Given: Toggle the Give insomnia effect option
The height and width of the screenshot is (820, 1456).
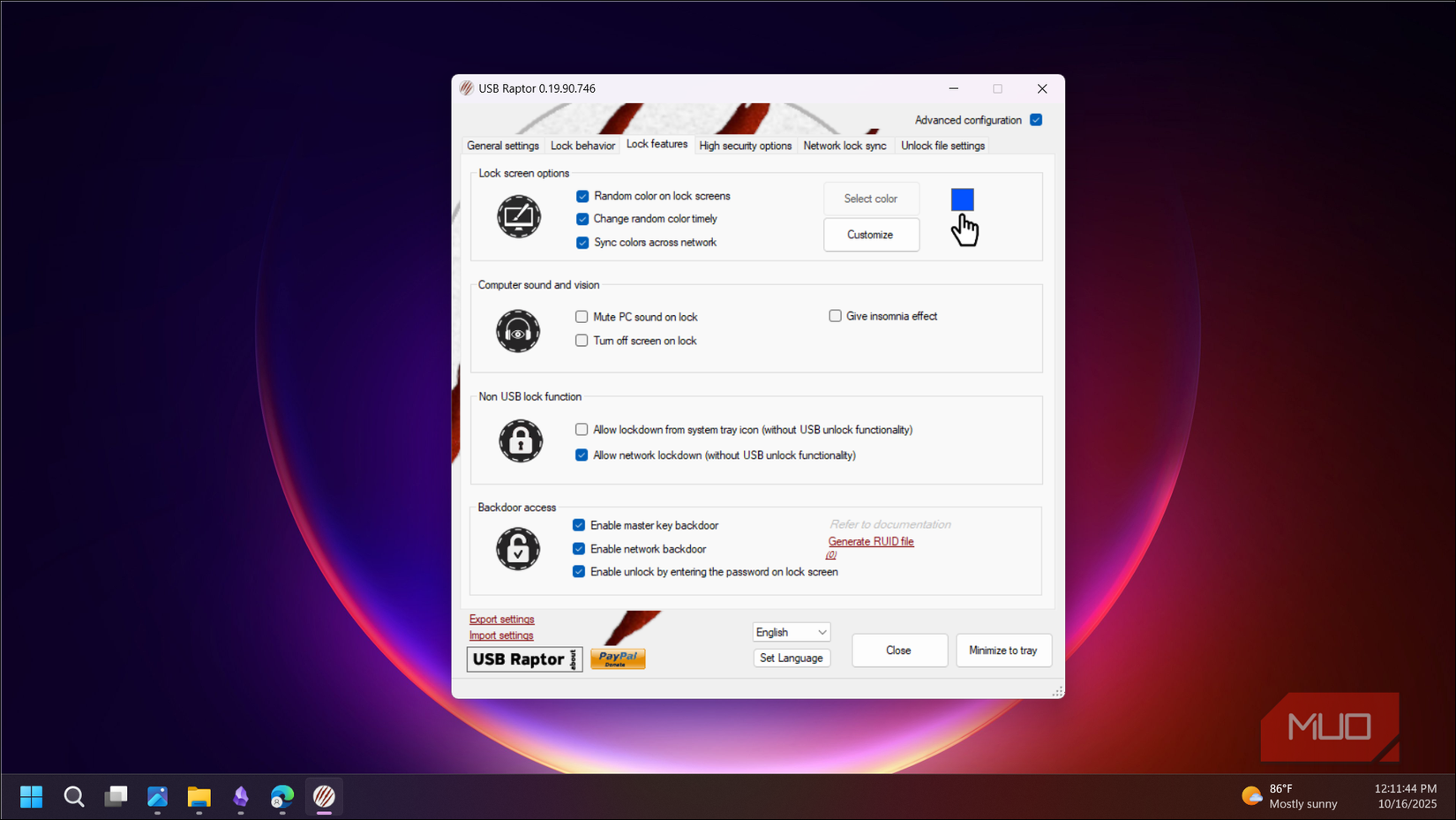Looking at the screenshot, I should pyautogui.click(x=835, y=315).
